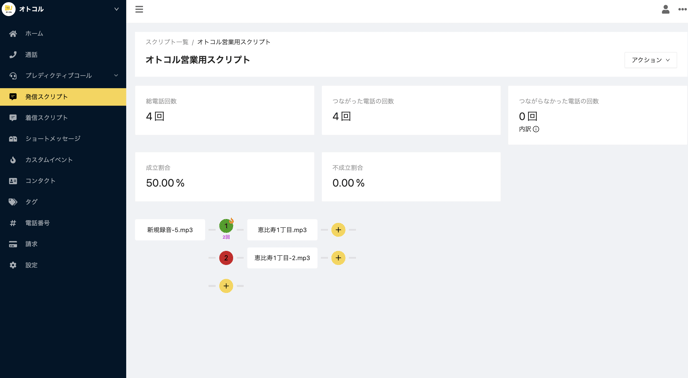Expand the オトコル account dropdown chevron

pyautogui.click(x=116, y=9)
